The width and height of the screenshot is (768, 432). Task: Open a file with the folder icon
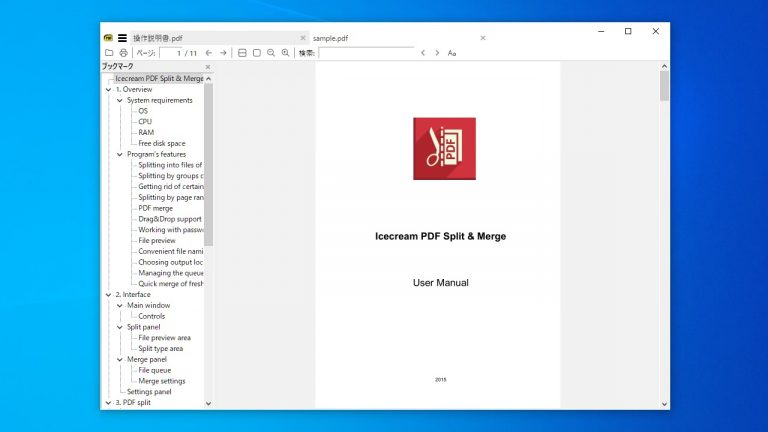click(109, 53)
